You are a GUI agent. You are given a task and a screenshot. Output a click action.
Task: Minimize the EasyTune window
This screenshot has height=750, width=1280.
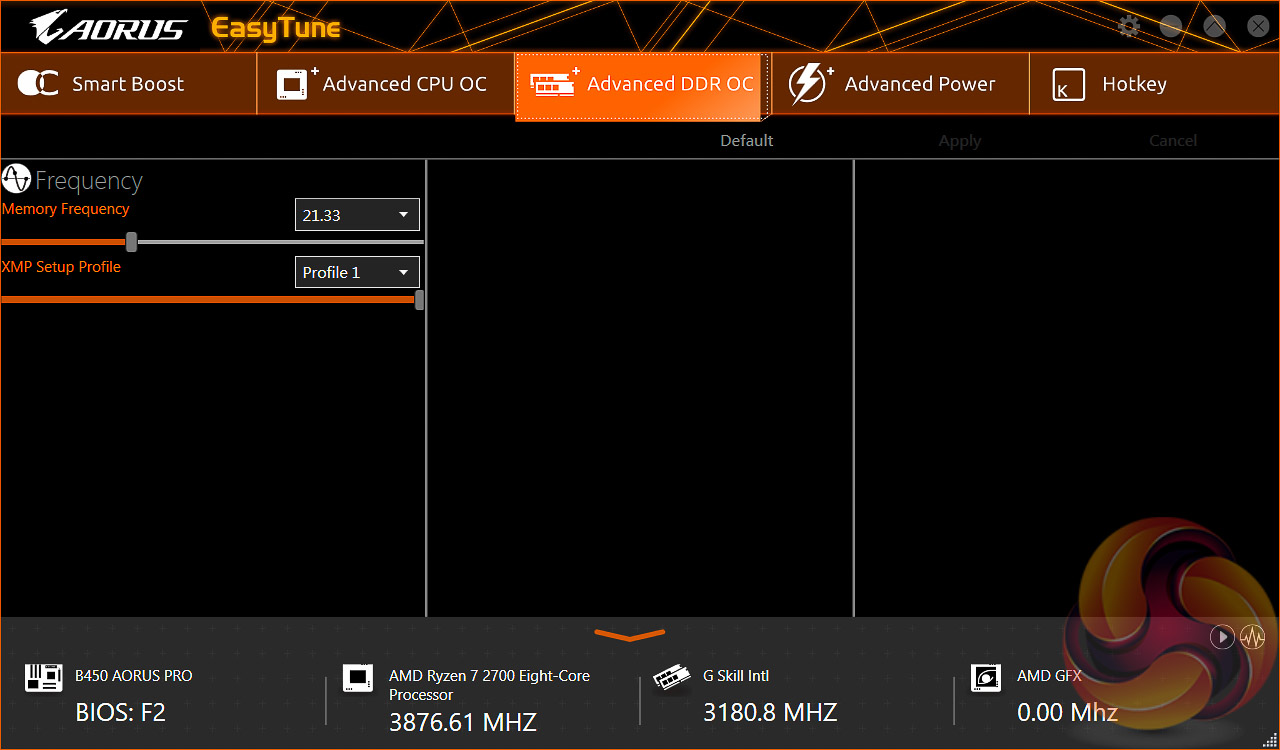pos(1171,27)
